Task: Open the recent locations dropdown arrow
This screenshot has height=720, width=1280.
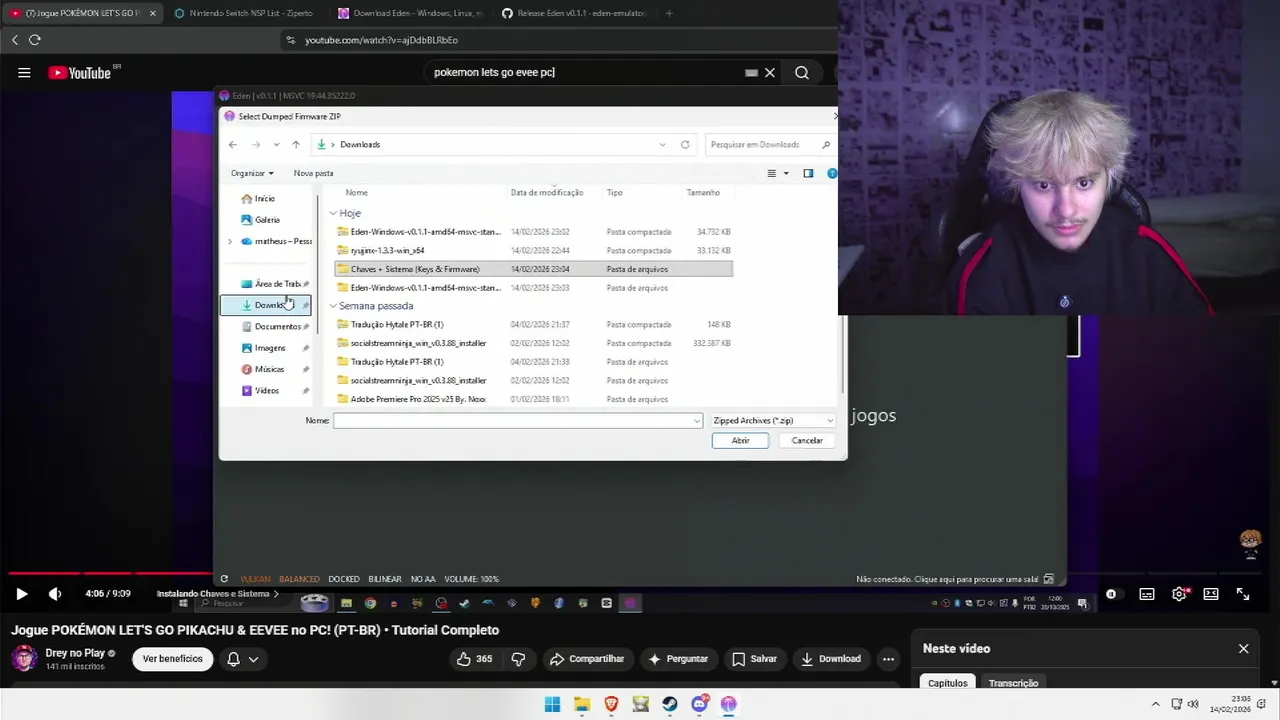Action: (x=276, y=145)
